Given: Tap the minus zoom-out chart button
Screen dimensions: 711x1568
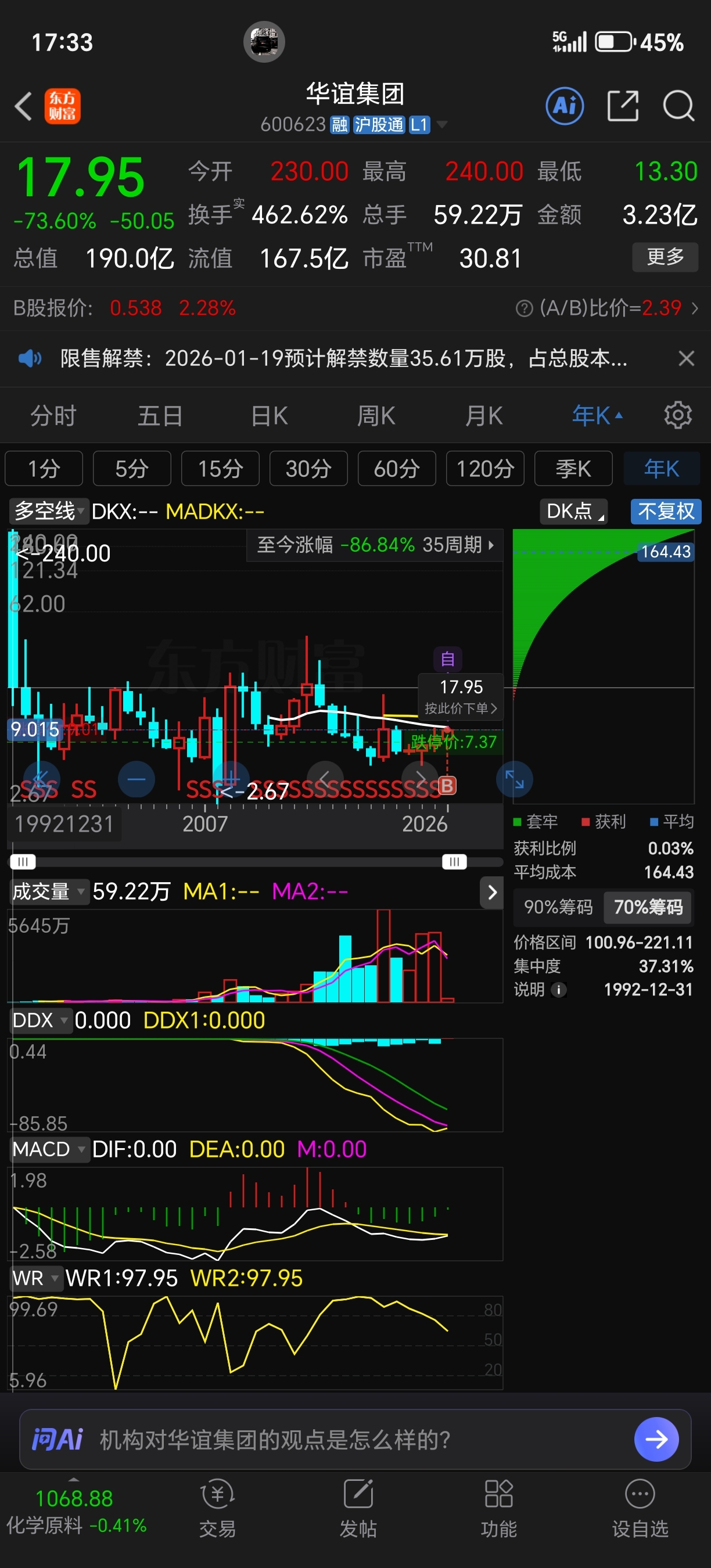Looking at the screenshot, I should 137,779.
